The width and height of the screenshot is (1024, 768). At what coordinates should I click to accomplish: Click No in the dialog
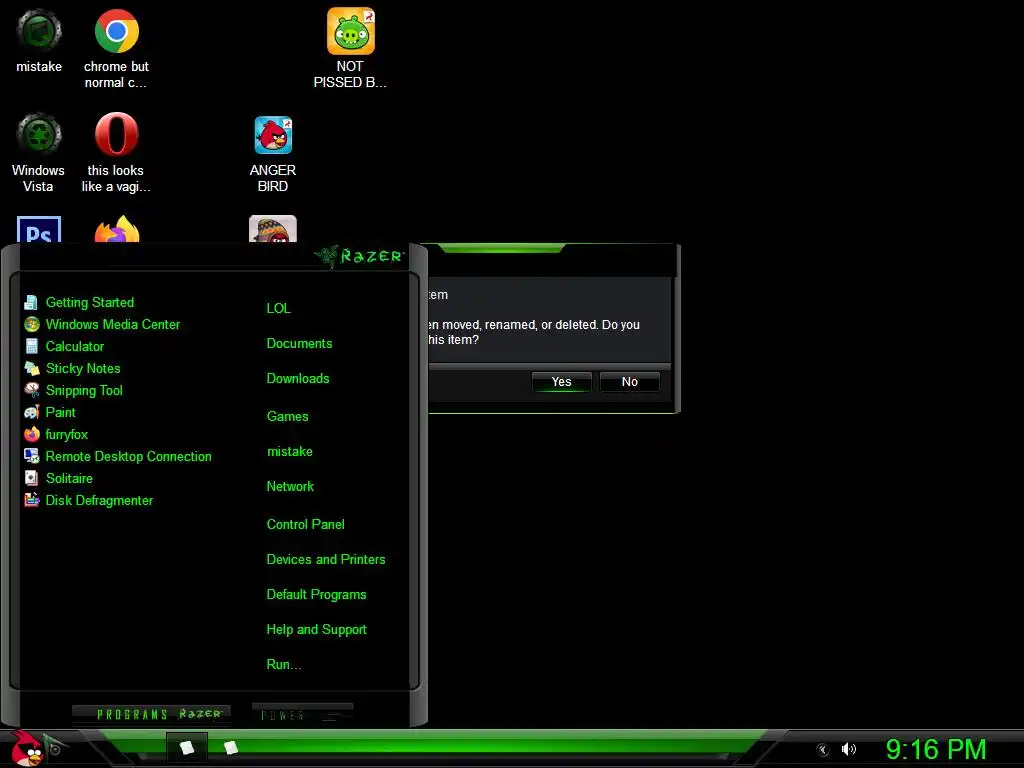(630, 382)
